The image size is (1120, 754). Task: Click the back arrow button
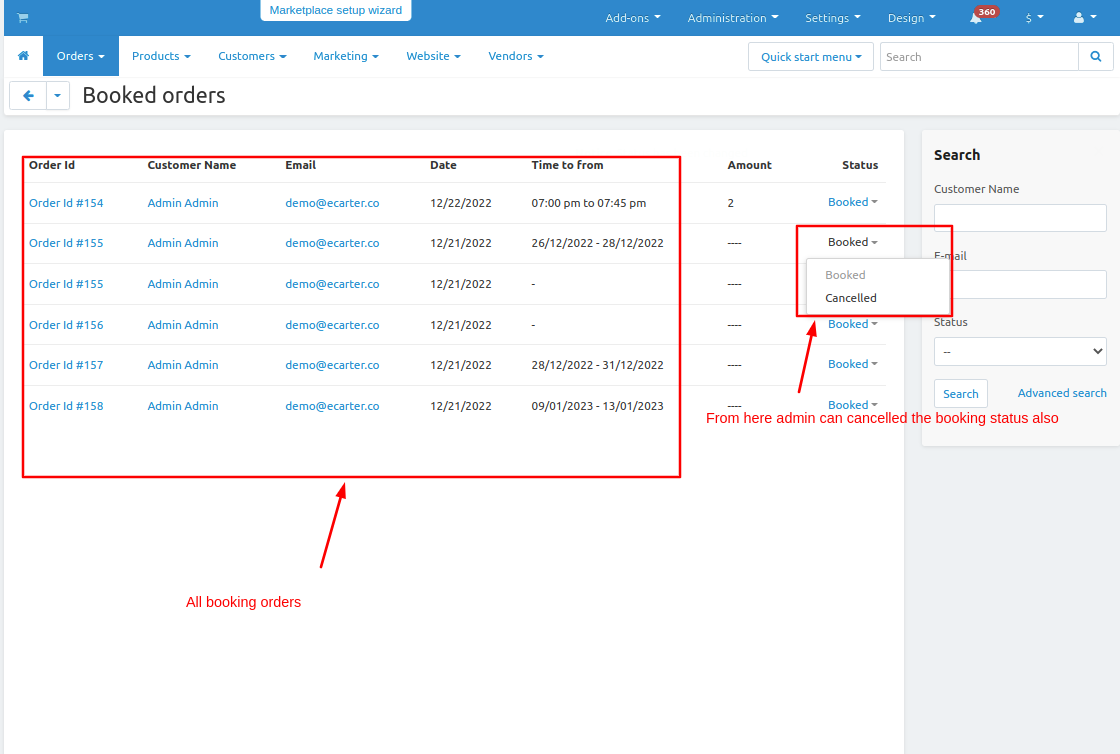[x=28, y=96]
